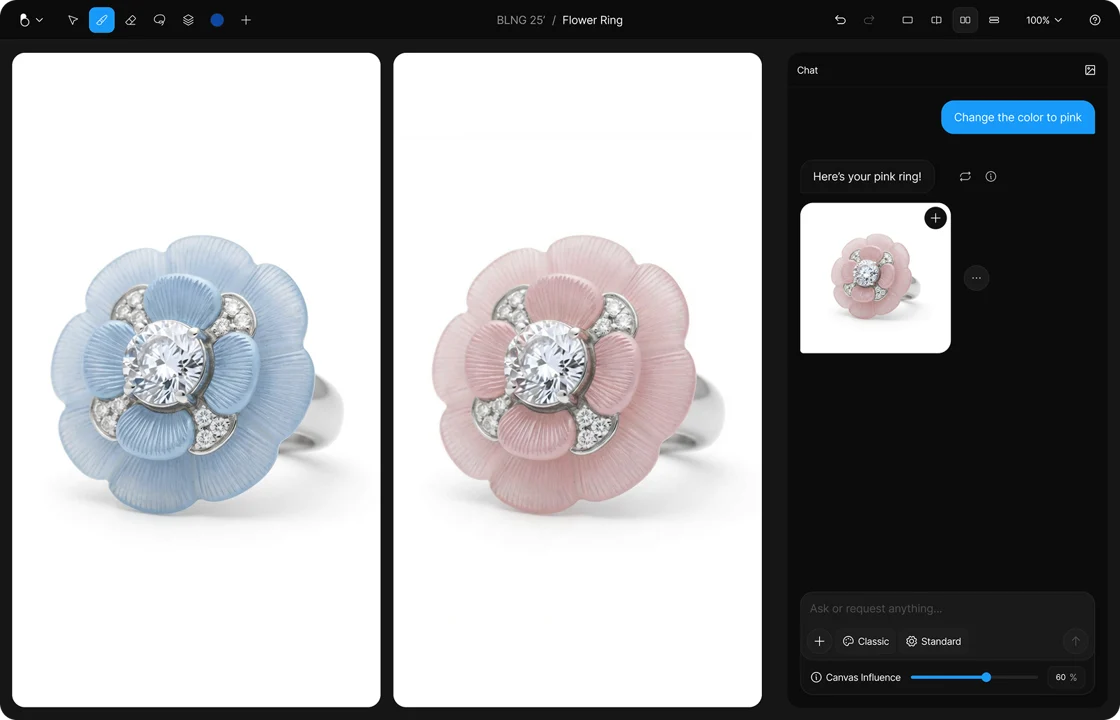
Task: Select the 'Change the color to pink' message
Action: (1018, 117)
